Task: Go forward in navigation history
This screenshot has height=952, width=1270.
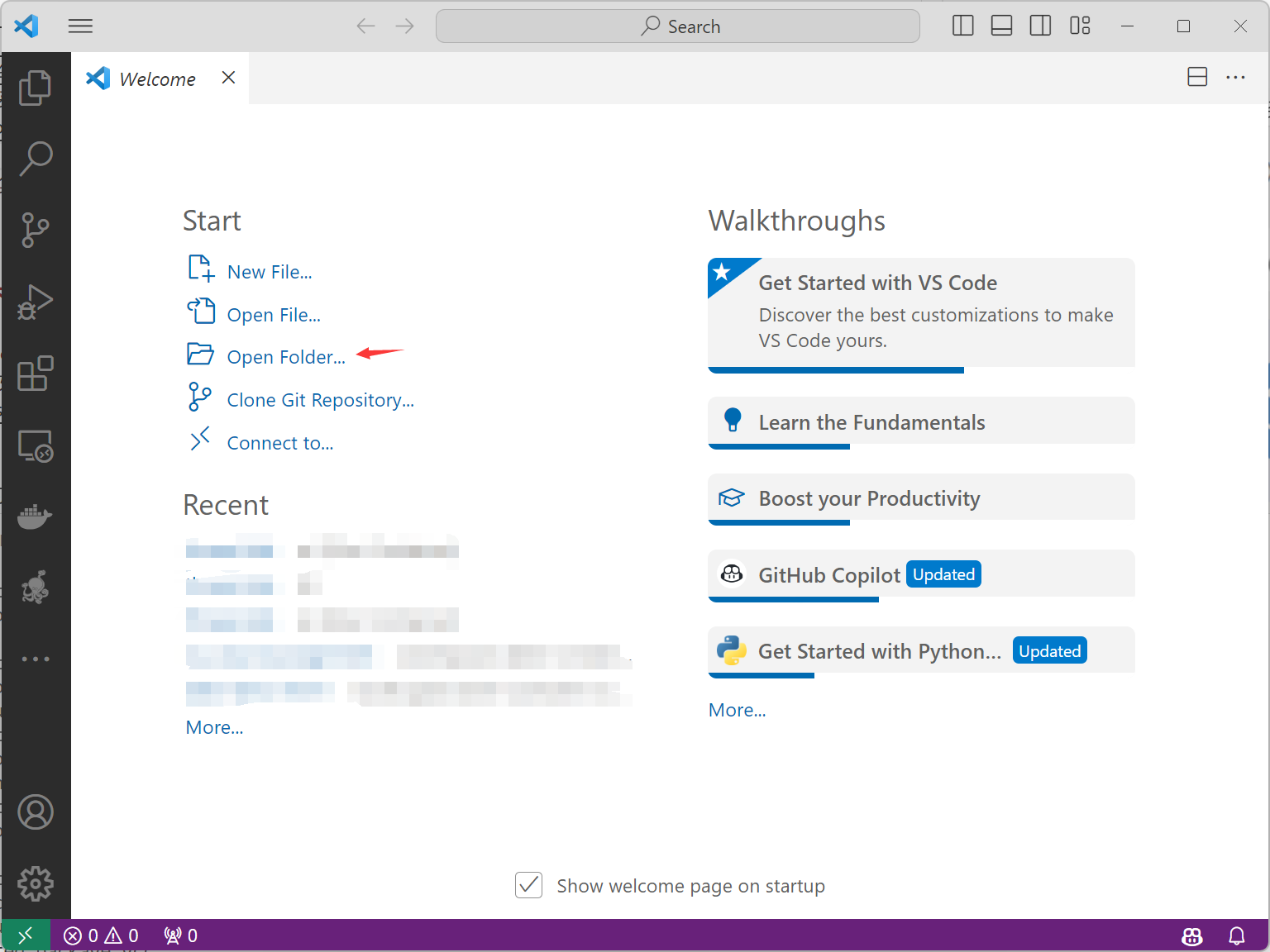Action: click(404, 26)
